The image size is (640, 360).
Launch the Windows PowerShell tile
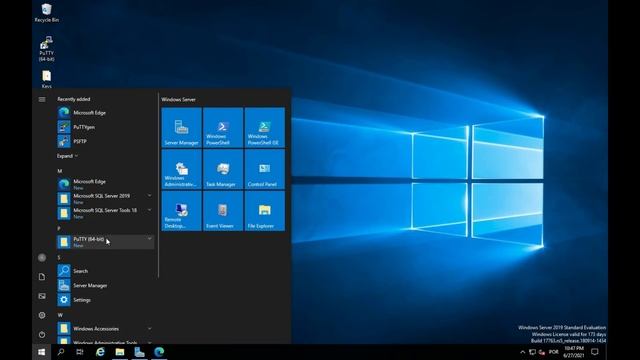click(x=223, y=128)
